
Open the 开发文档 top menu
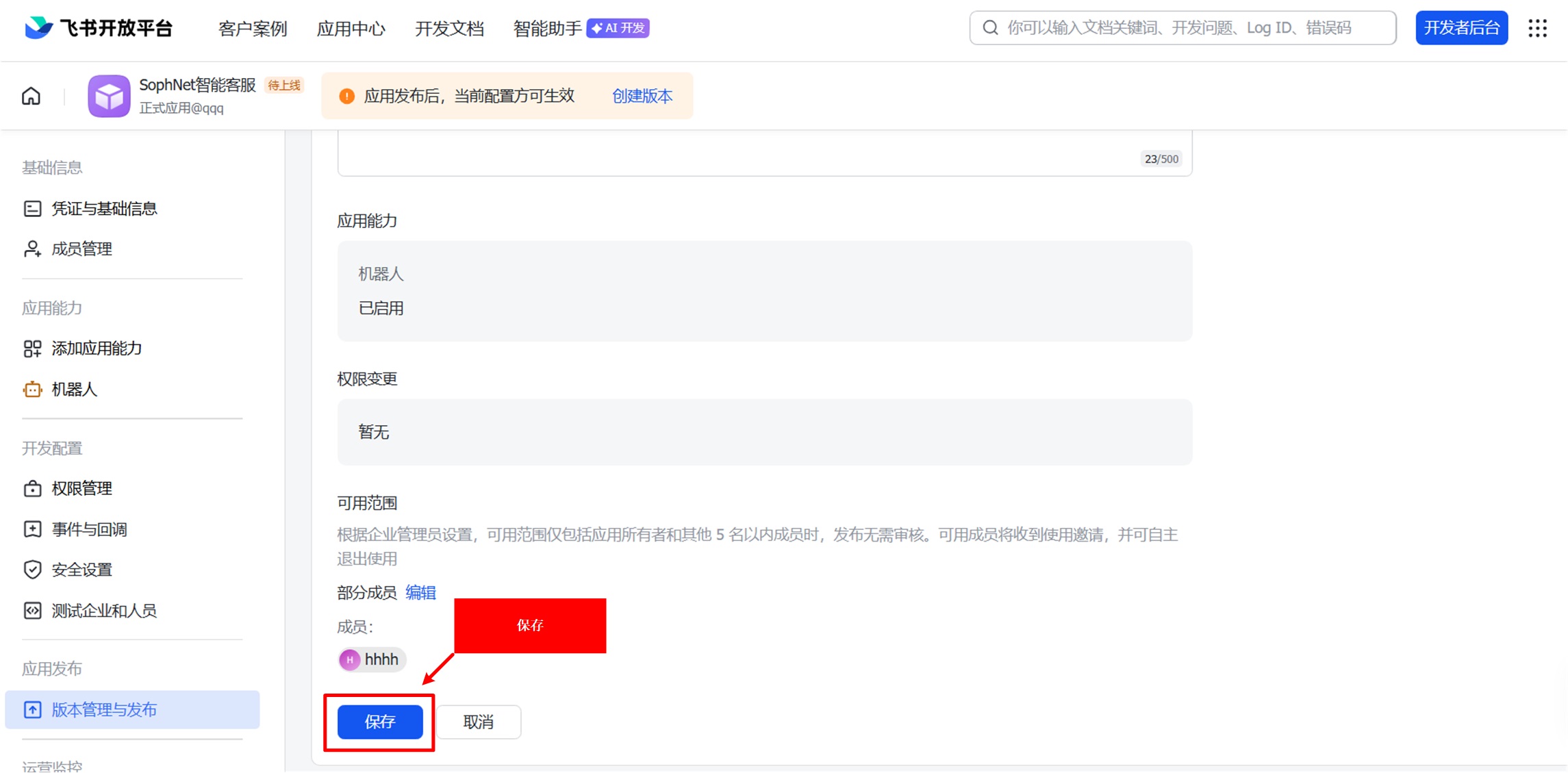449,29
